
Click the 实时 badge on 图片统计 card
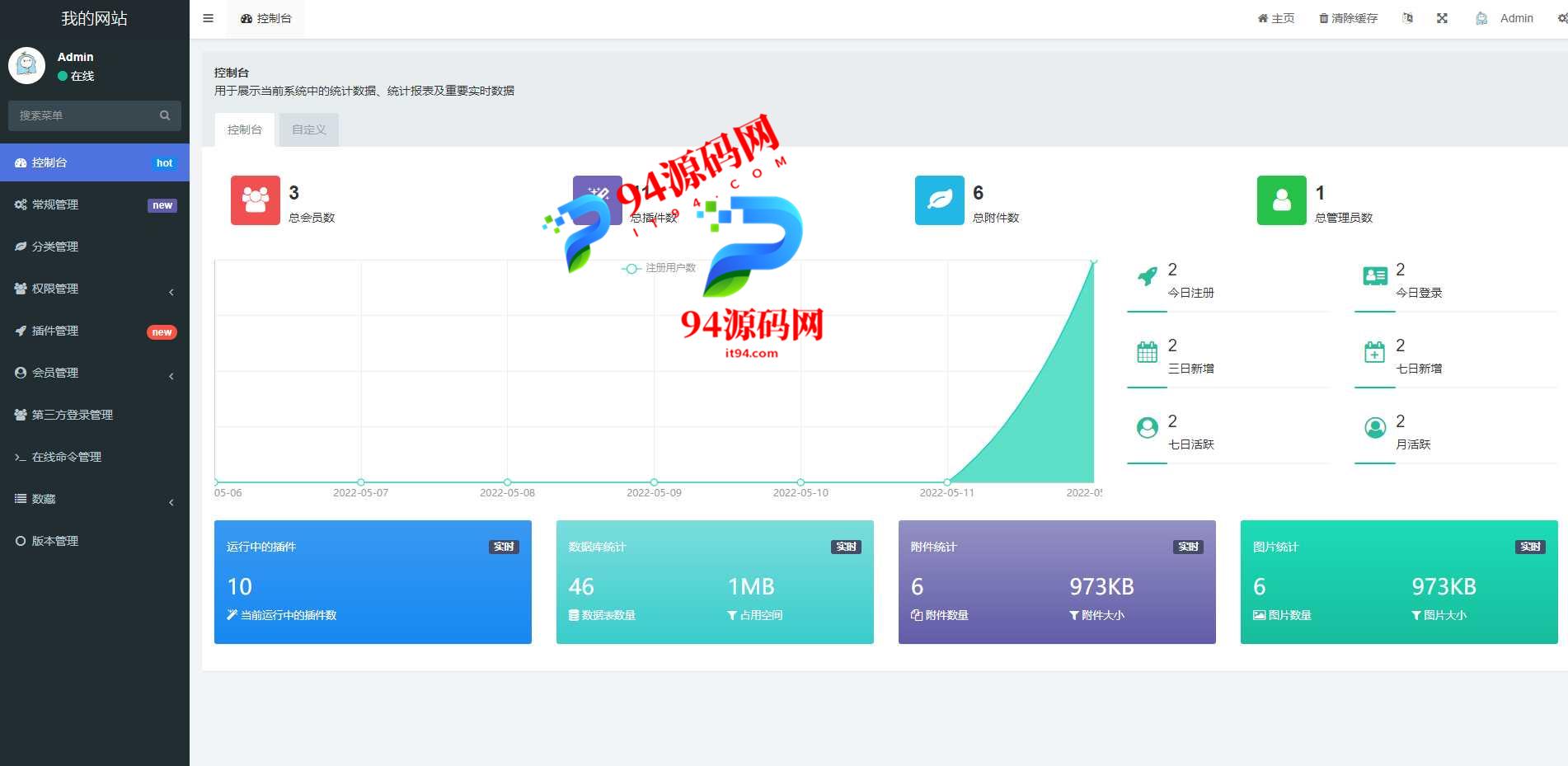1530,547
